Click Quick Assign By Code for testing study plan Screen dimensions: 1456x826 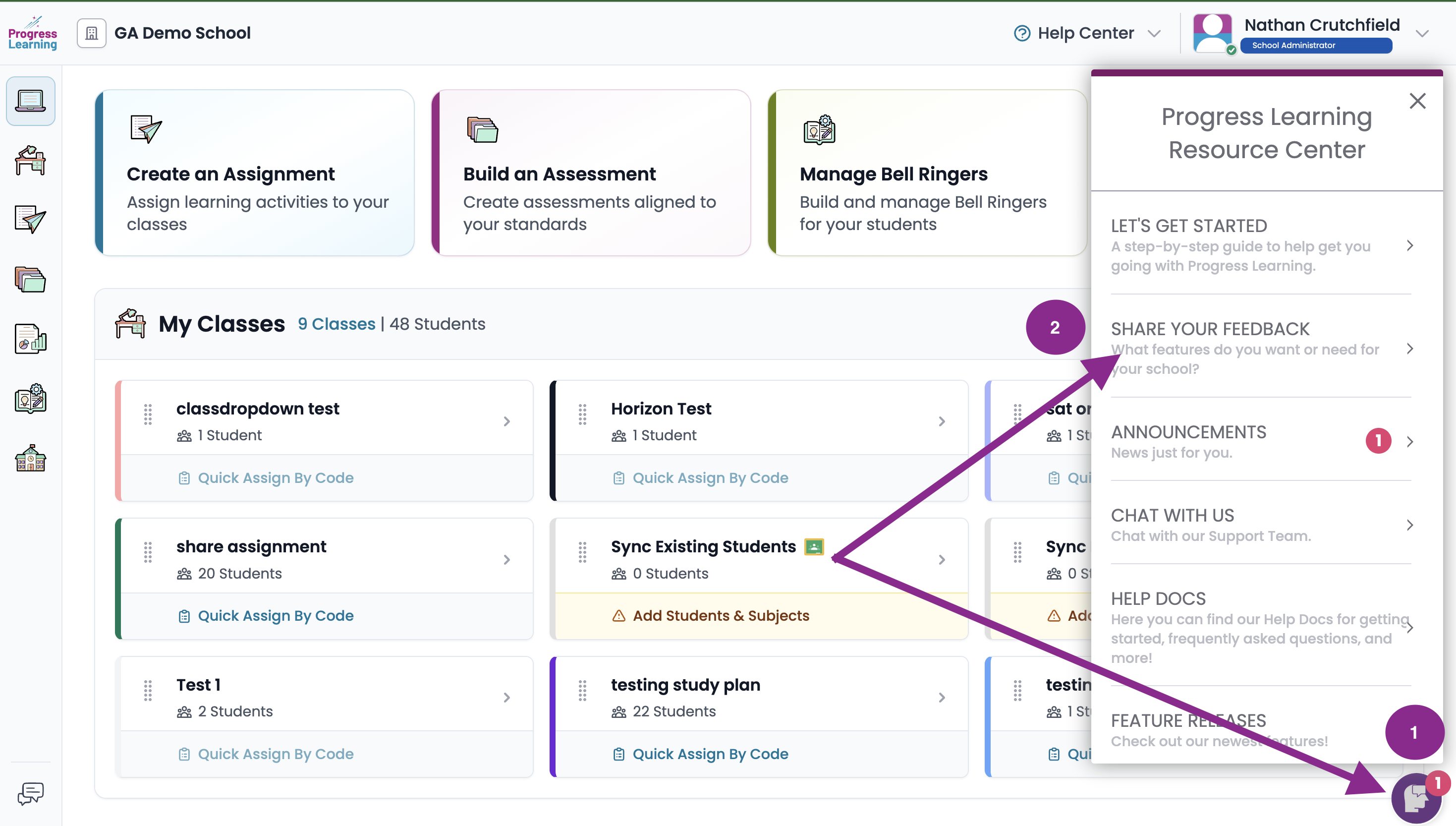tap(700, 755)
